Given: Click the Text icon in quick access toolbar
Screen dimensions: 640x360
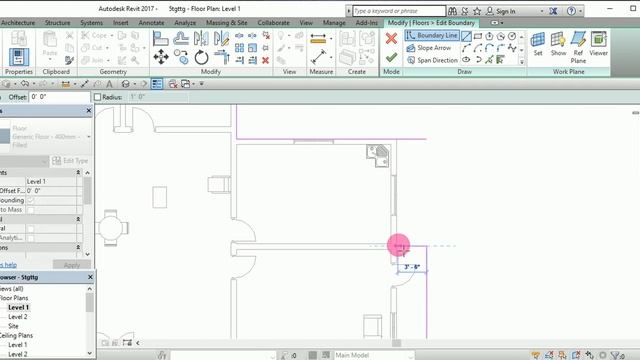Looking at the screenshot, I should (109, 84).
